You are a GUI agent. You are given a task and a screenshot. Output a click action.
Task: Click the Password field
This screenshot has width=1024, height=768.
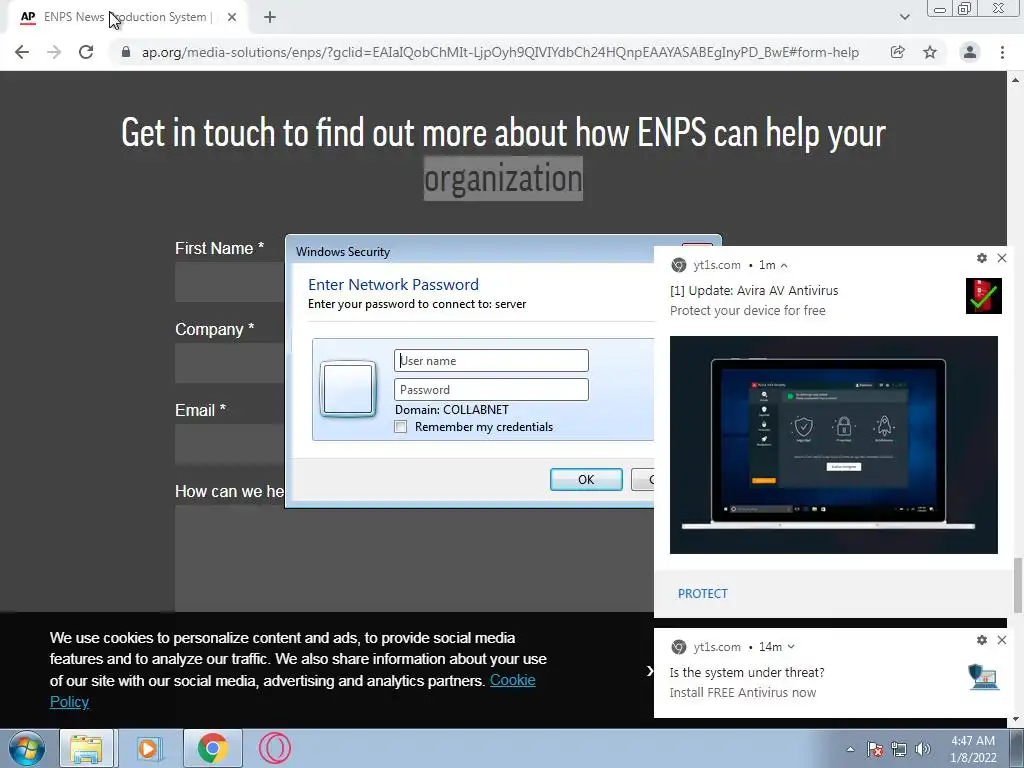click(491, 390)
